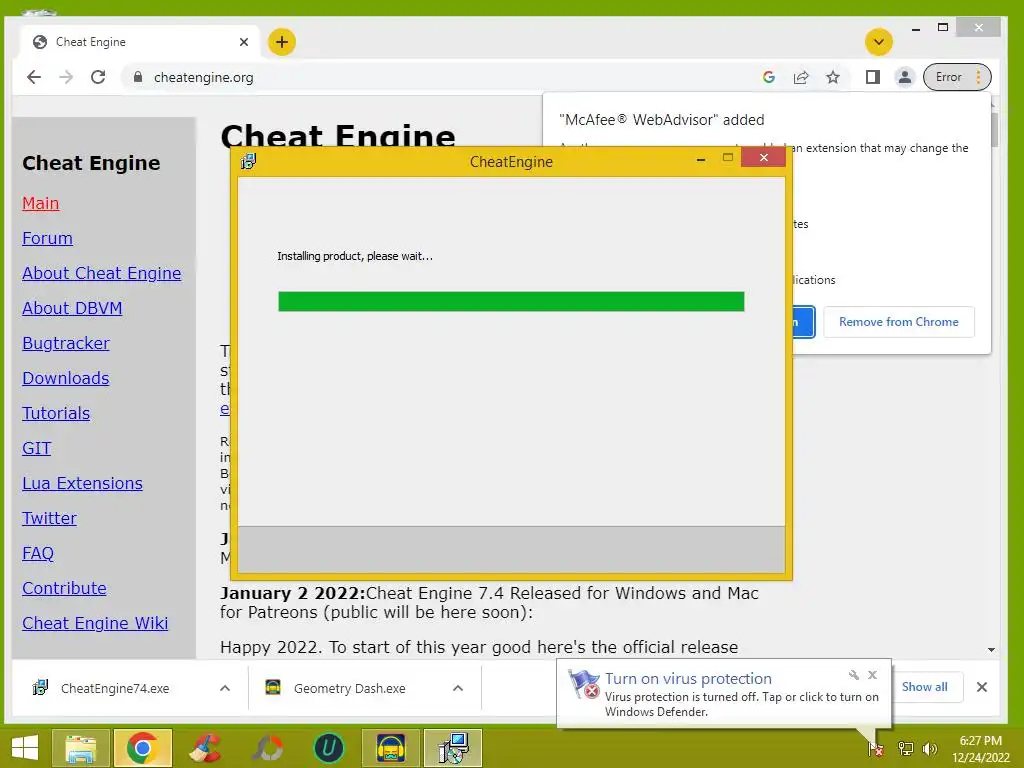The height and width of the screenshot is (768, 1024).
Task: Open the GIT link
Action: tap(36, 448)
